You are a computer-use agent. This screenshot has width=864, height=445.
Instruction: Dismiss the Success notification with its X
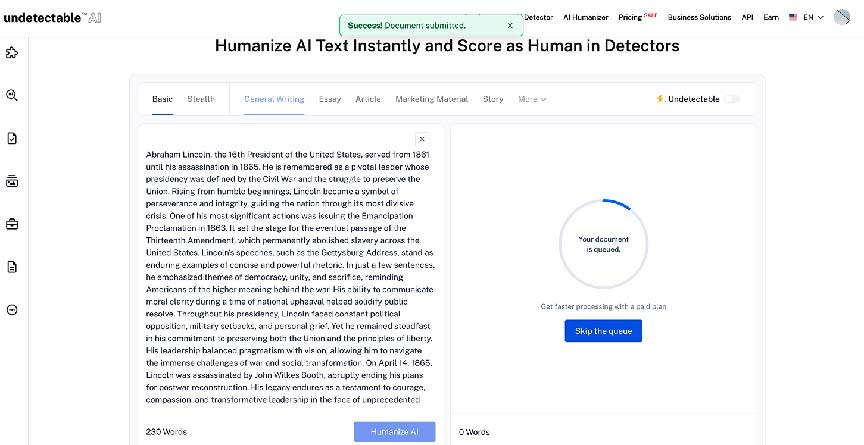pos(510,25)
